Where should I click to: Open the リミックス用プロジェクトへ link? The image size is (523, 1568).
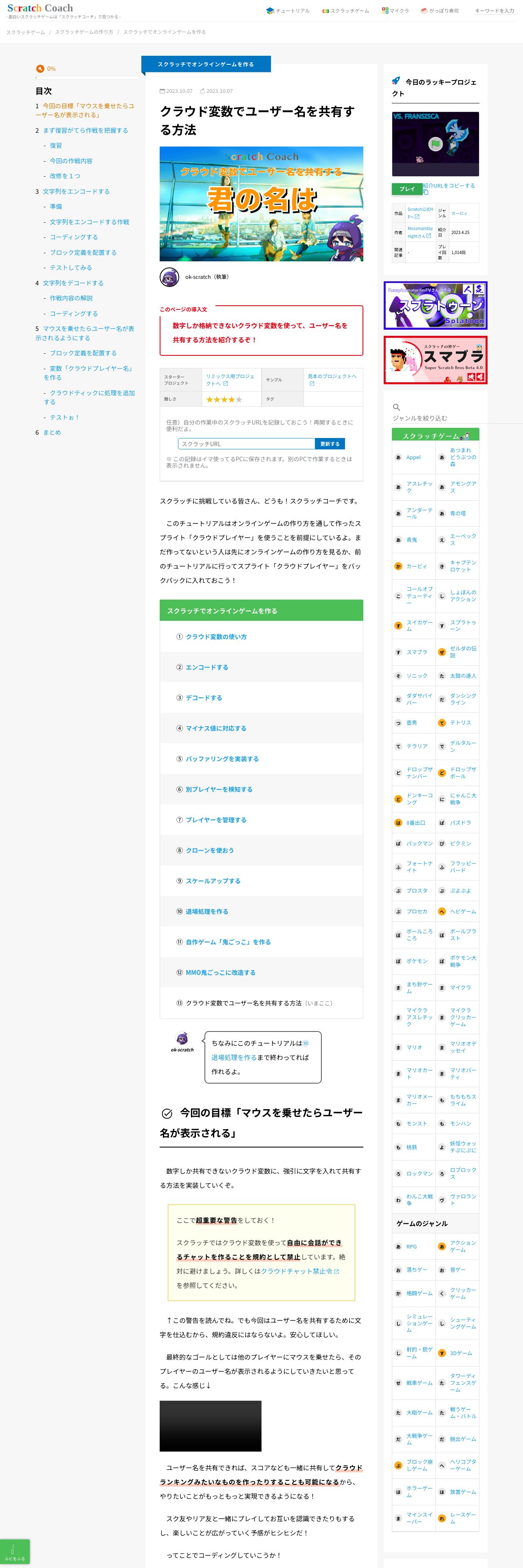230,380
